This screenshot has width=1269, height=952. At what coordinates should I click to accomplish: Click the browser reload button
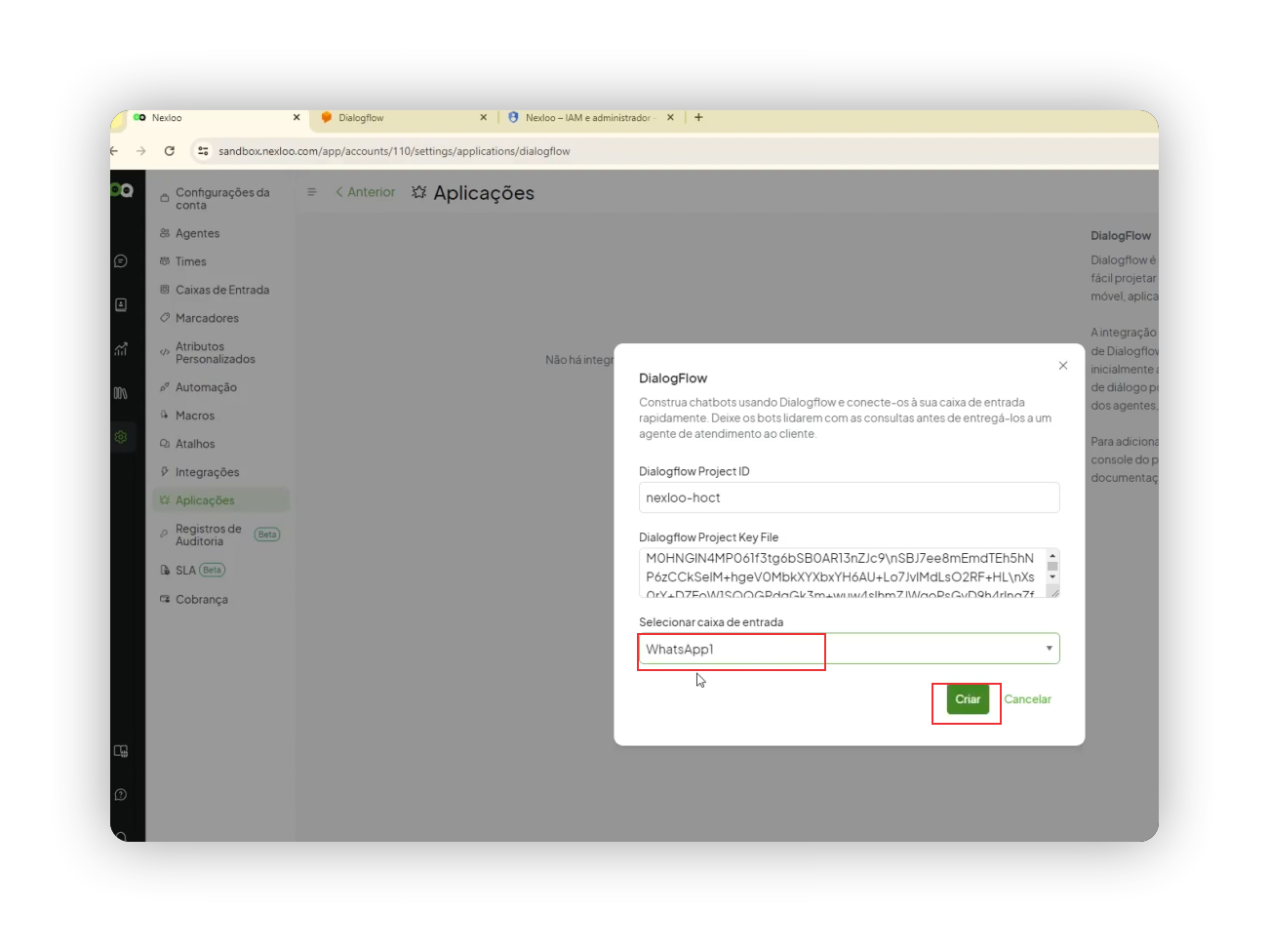[x=170, y=151]
